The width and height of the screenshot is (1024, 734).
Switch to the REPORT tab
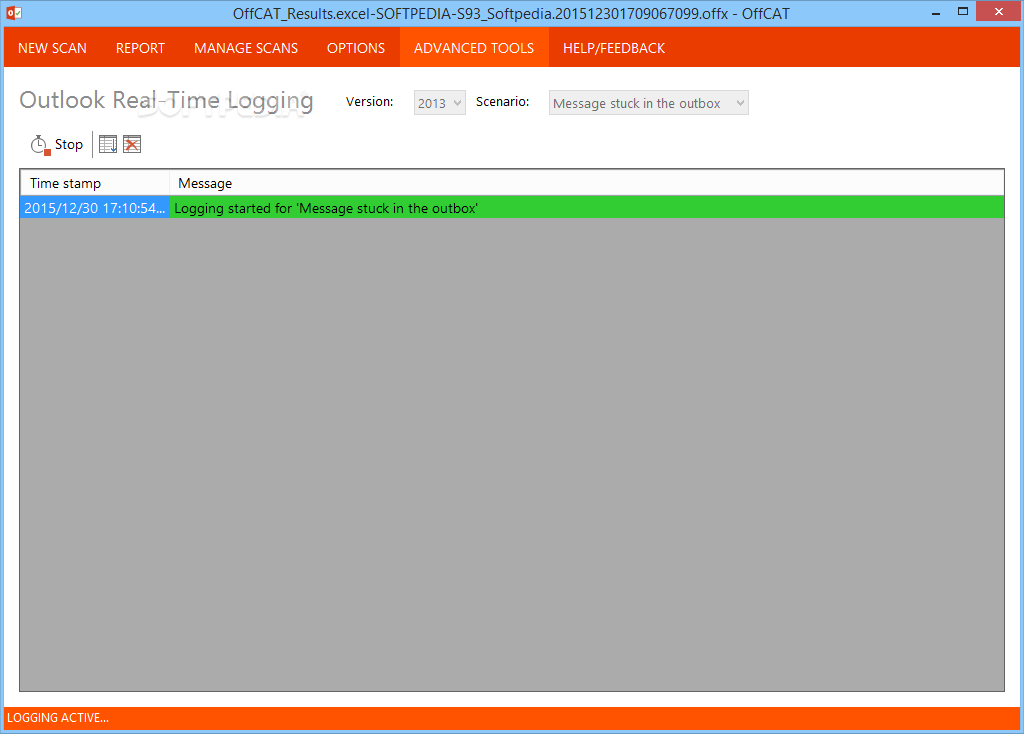tap(140, 48)
